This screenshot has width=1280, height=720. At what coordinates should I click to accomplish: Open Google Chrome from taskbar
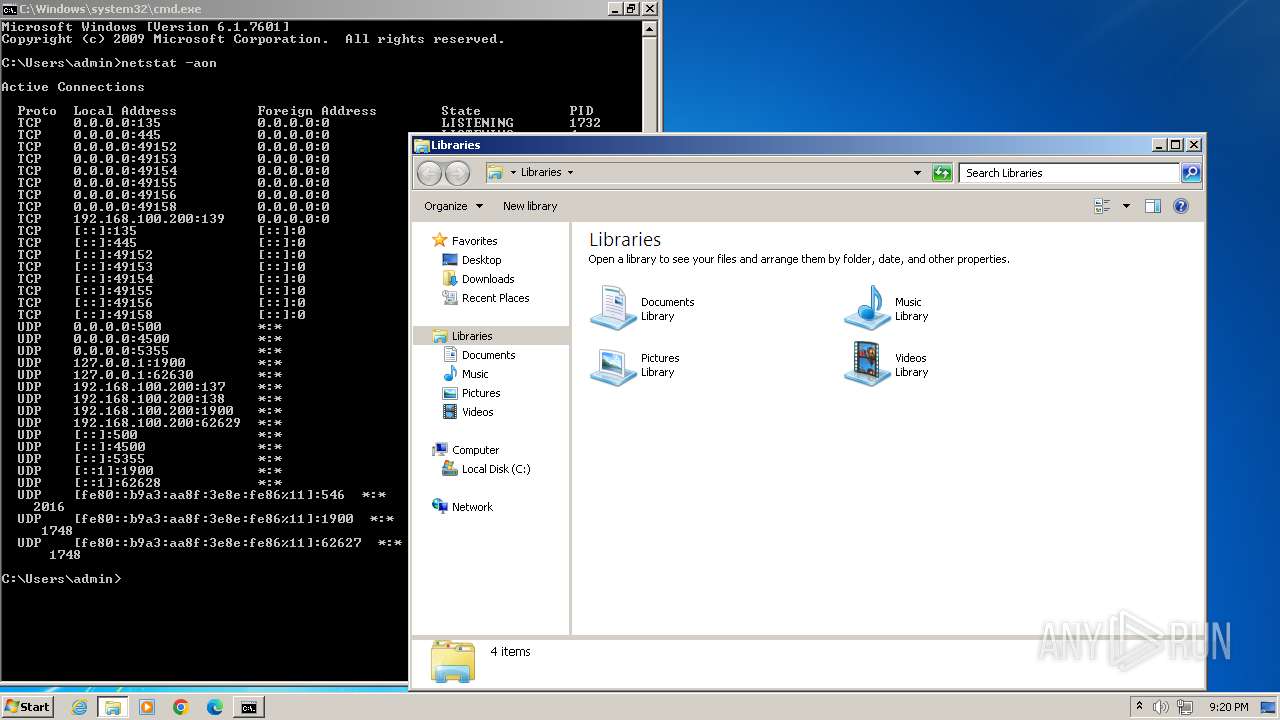coord(181,707)
